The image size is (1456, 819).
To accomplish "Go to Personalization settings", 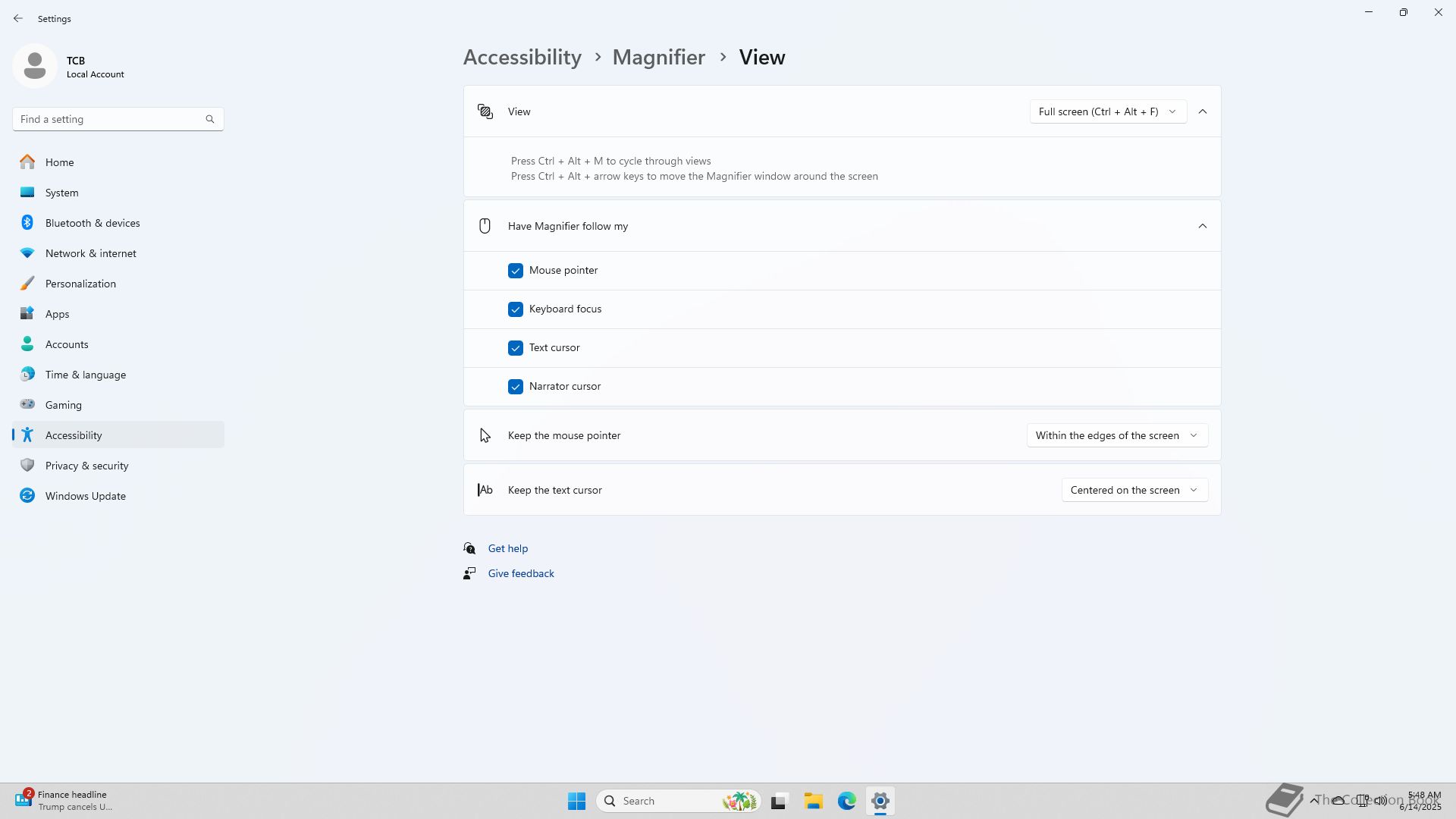I will (80, 284).
